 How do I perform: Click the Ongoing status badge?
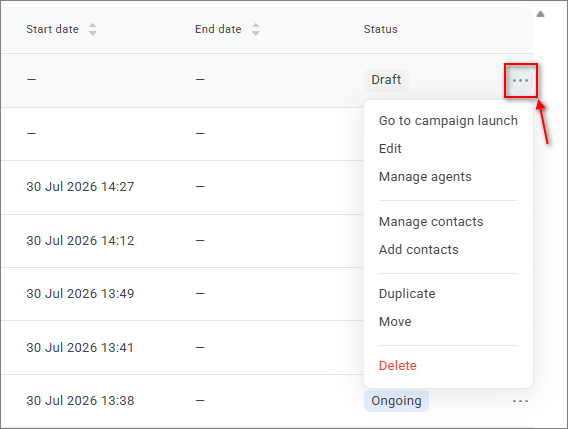396,401
